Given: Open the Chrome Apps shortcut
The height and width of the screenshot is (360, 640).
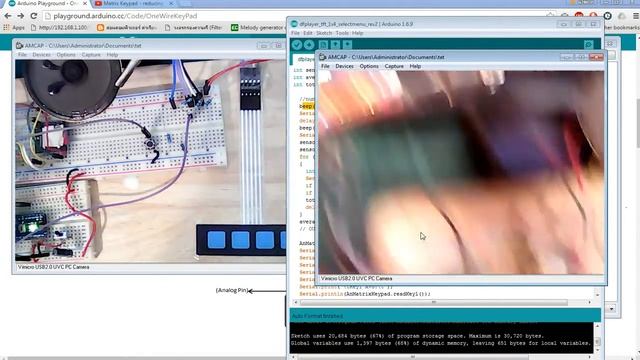Looking at the screenshot, I should [x=14, y=27].
